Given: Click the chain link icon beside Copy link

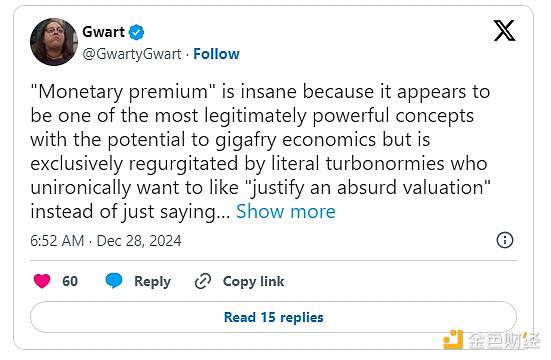Looking at the screenshot, I should (203, 281).
